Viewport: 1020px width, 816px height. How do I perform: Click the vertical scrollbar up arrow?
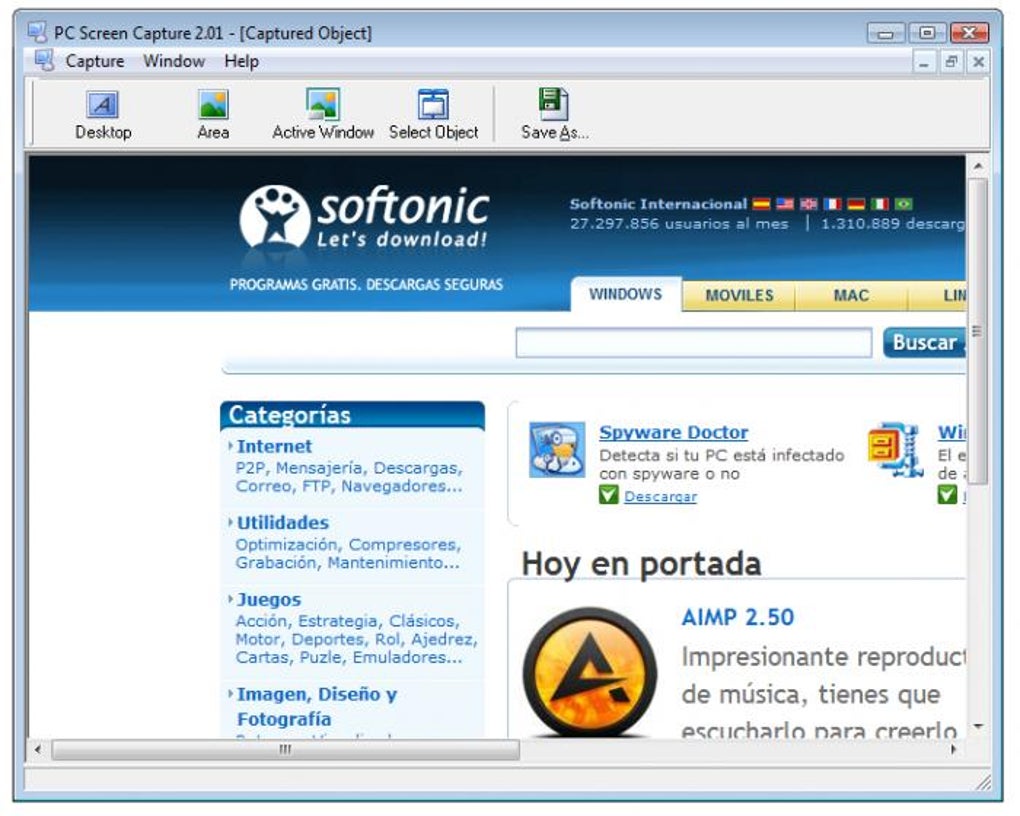click(x=978, y=166)
